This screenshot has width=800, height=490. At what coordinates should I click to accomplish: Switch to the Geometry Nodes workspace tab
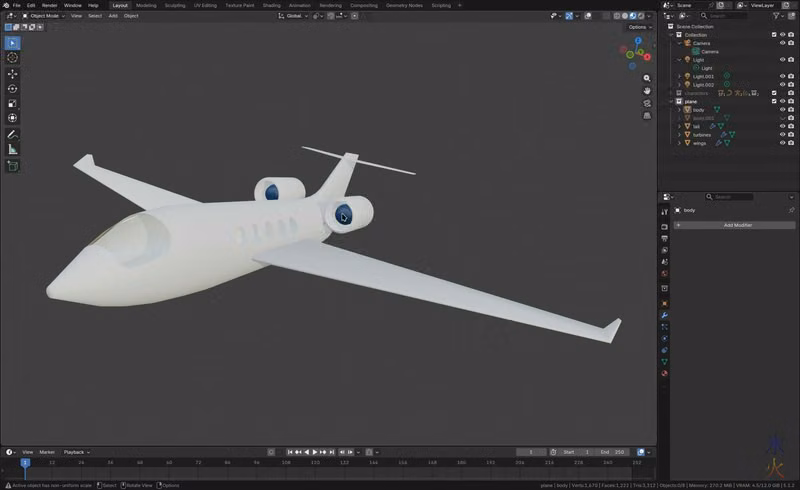(x=404, y=5)
